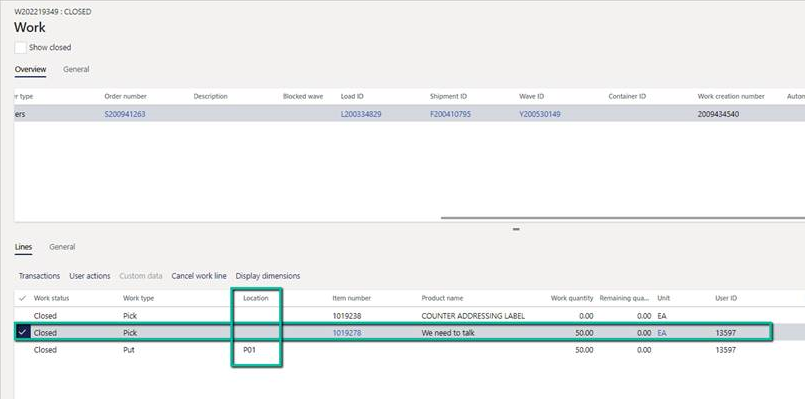Click the Location column header
The image size is (805, 399).
(256, 298)
